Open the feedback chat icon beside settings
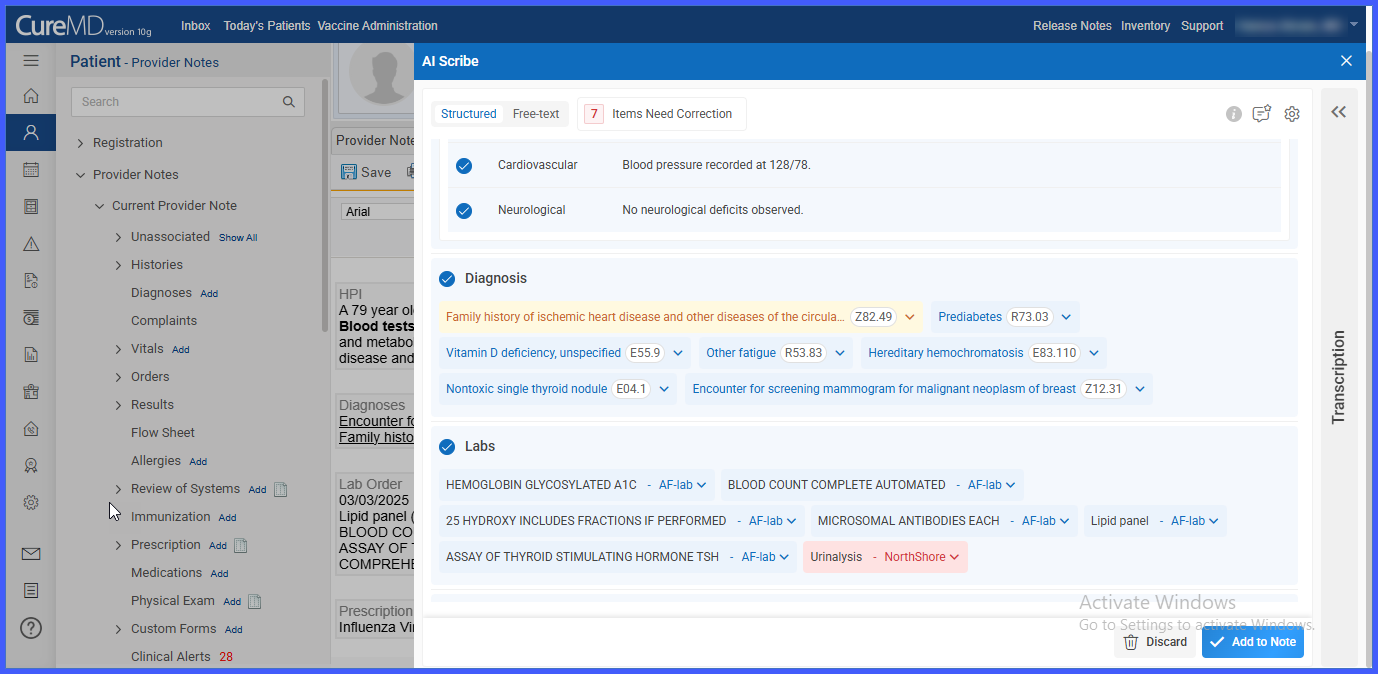This screenshot has width=1378, height=674. pos(1262,114)
